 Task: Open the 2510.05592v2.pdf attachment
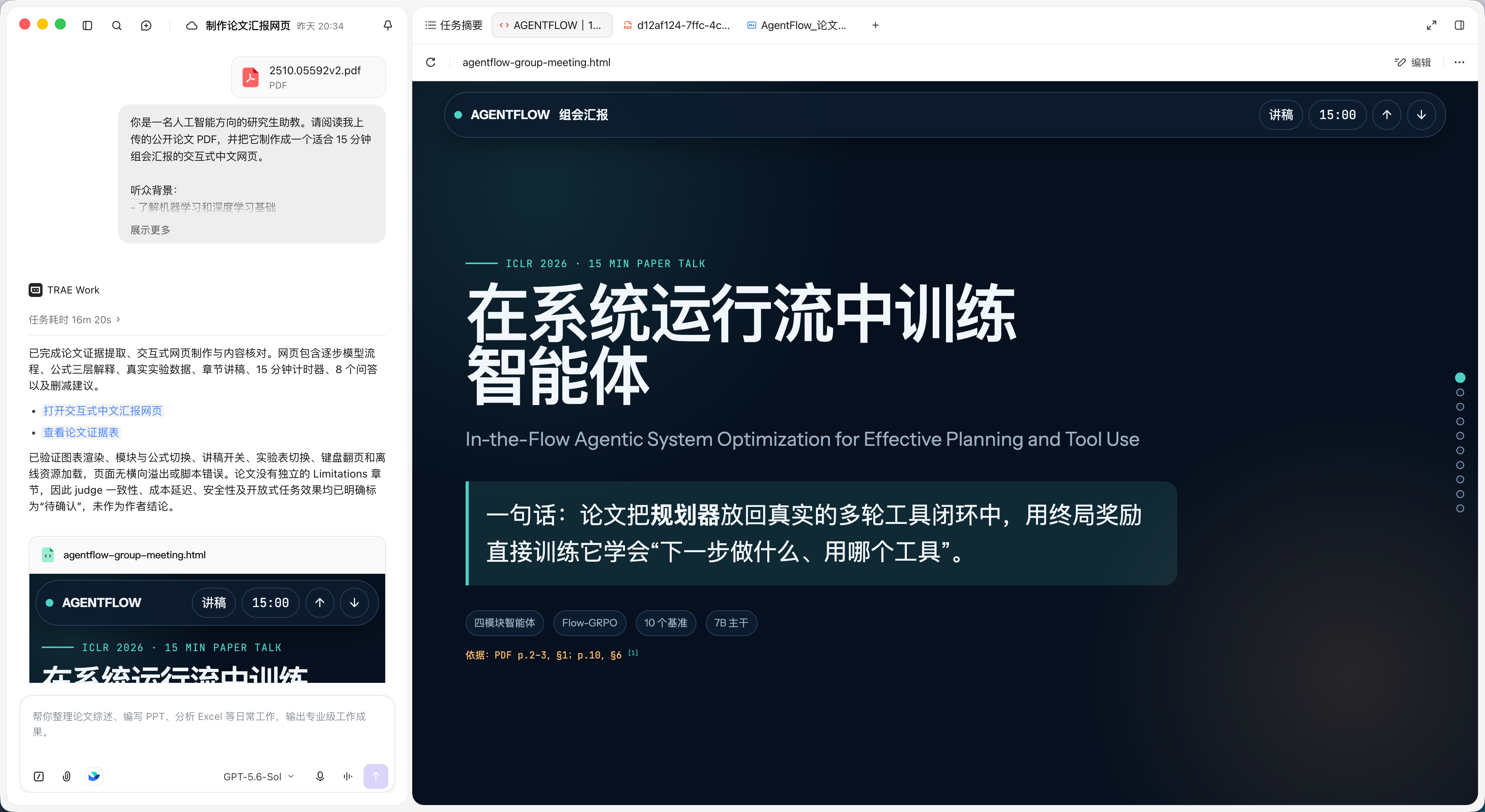(x=309, y=77)
